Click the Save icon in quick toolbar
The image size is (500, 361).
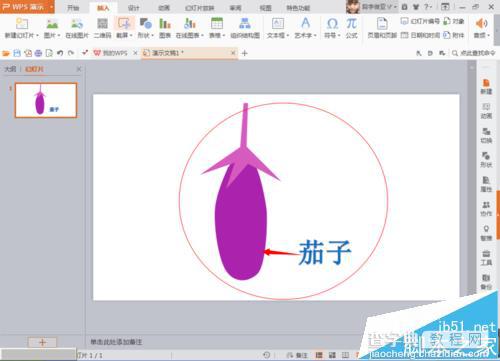(x=17, y=53)
